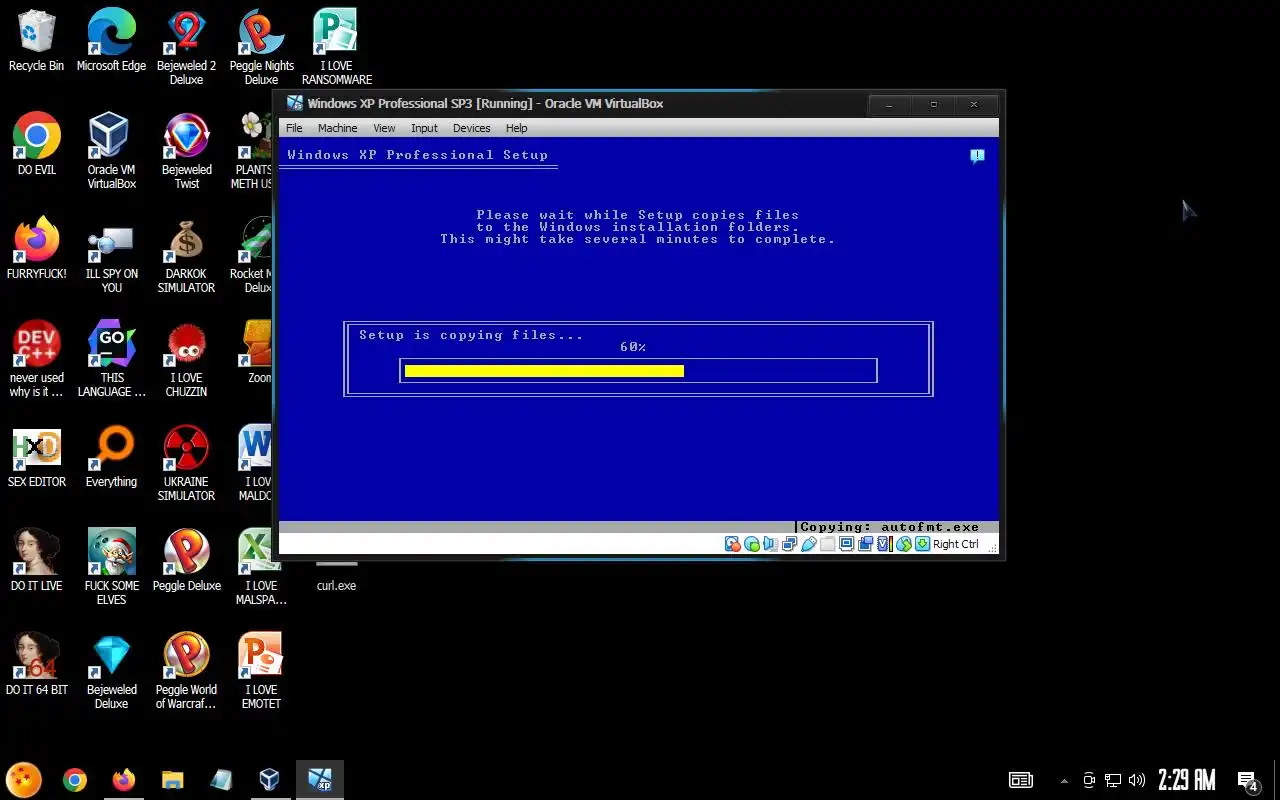
Task: Click the DO IT LIVE desktop shortcut
Action: point(36,561)
